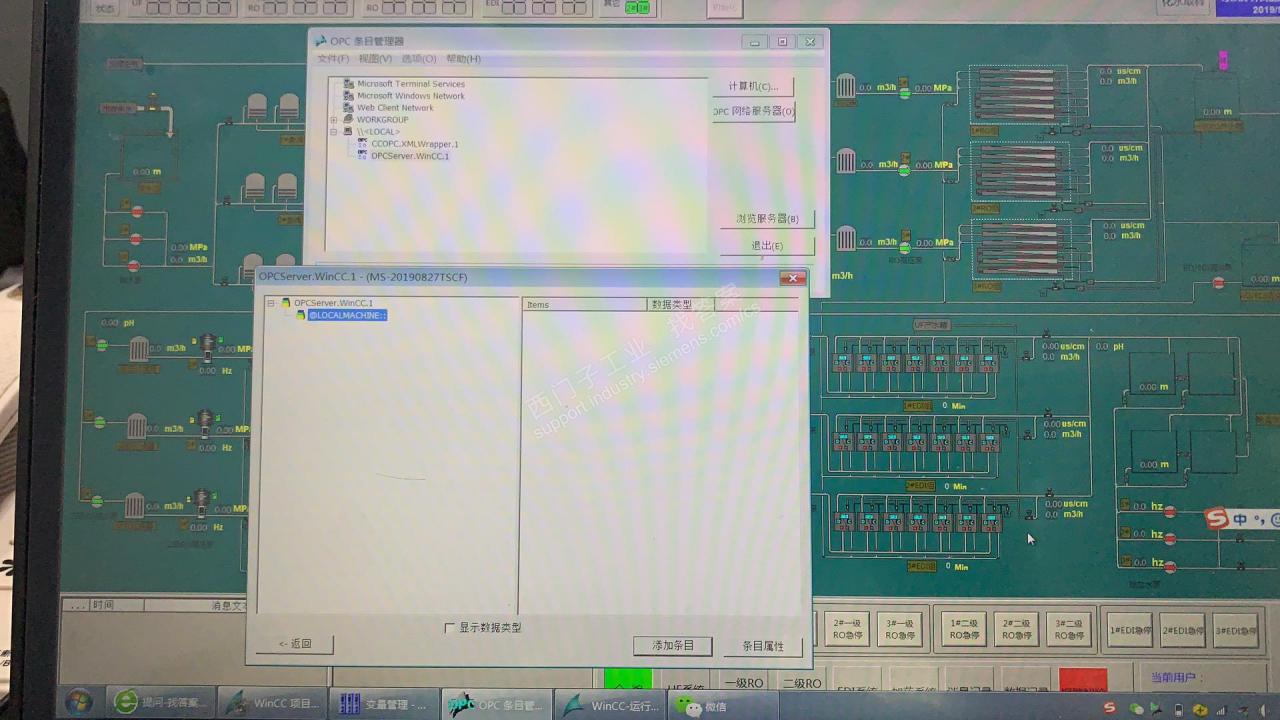
Task: Select the OPCServer.WinCC.1 root node icon
Action: tap(286, 303)
